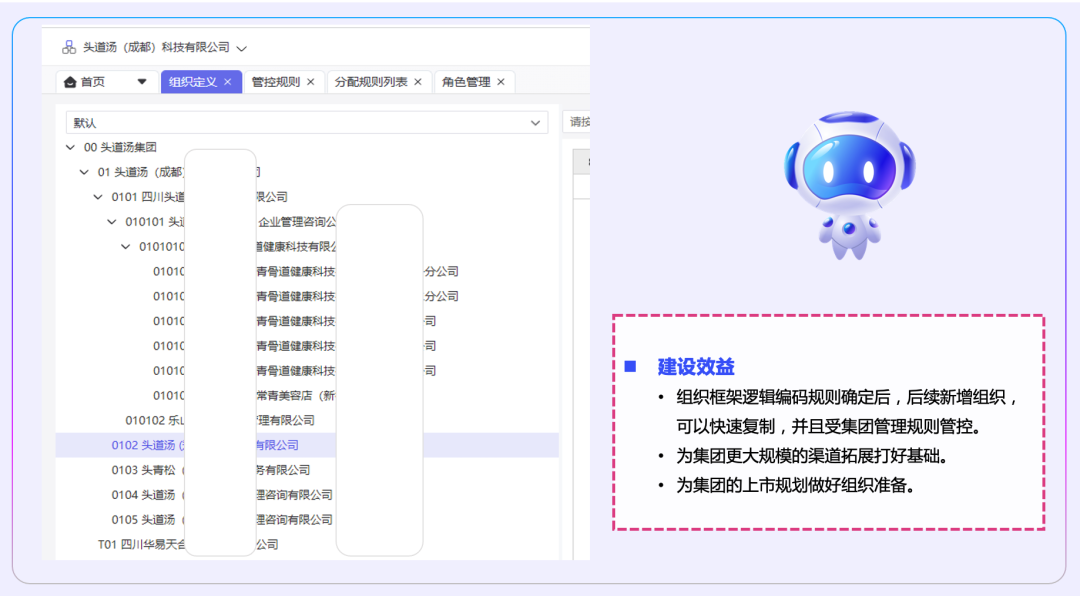Expand the 默认 combo box
Screen dimensions: 1080x596
point(534,123)
